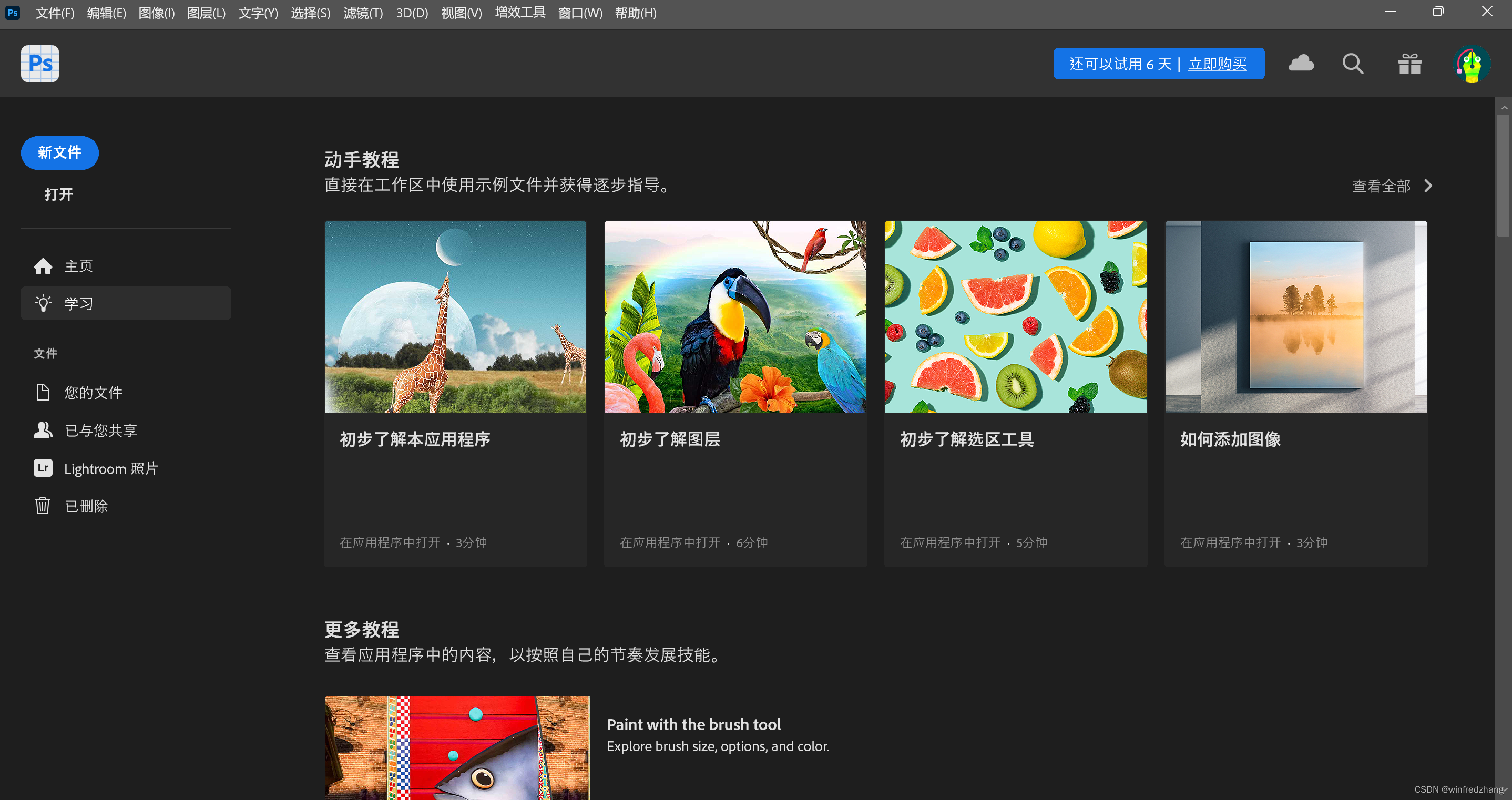This screenshot has height=800, width=1512.
Task: Open the red fish brush tutorial thumbnail
Action: [457, 748]
